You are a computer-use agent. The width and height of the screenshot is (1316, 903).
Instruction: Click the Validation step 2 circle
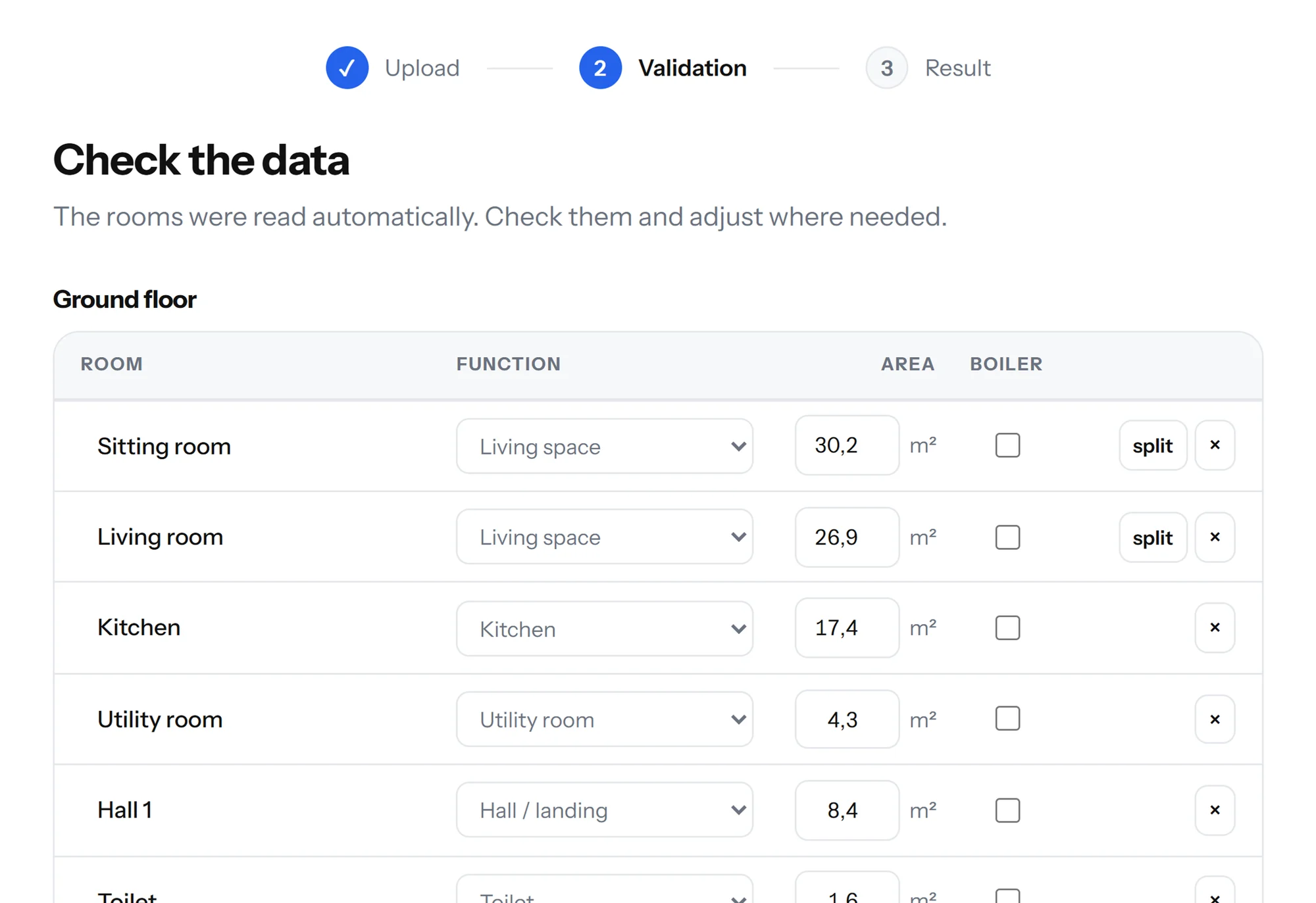(600, 68)
